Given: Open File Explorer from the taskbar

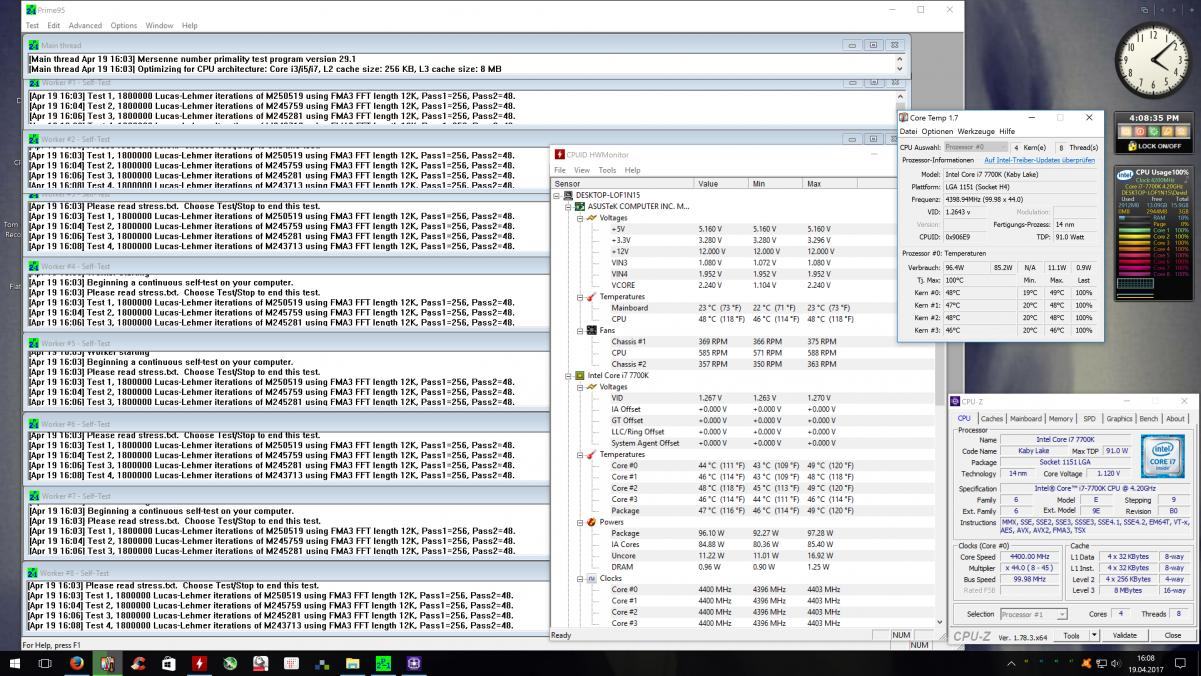Looking at the screenshot, I should 352,663.
